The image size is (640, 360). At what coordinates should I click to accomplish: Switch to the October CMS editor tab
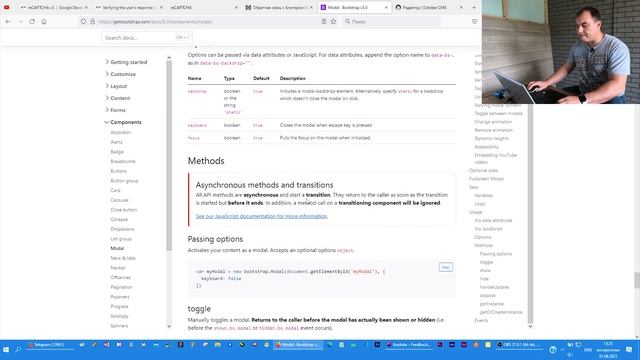[429, 7]
